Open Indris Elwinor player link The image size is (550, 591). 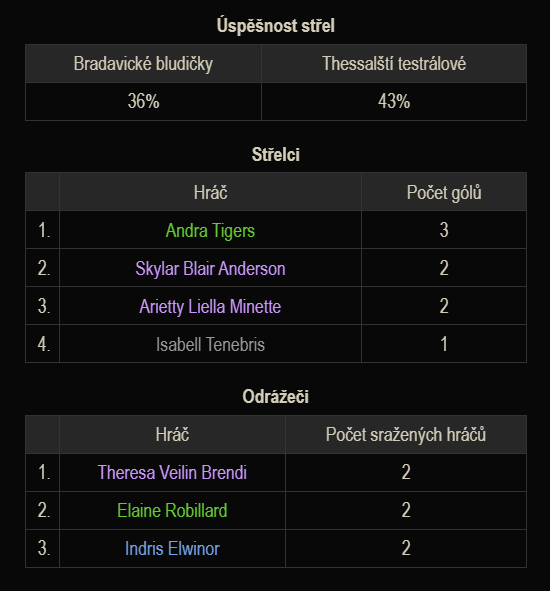pyautogui.click(x=172, y=548)
